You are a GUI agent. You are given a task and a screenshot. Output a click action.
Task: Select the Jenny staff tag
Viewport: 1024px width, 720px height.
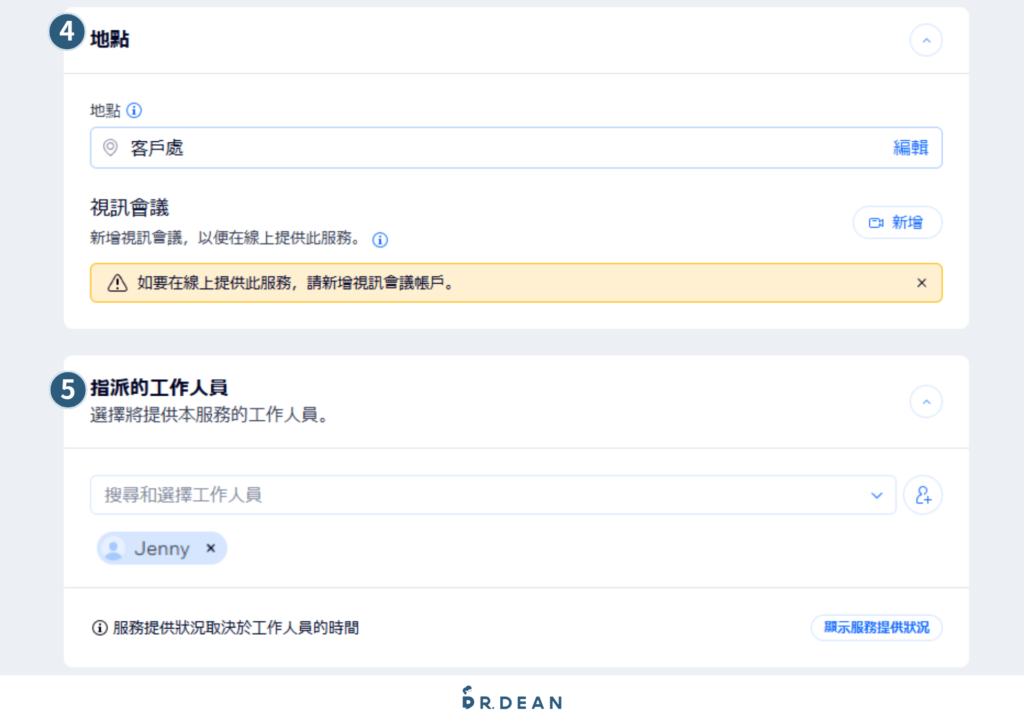[x=160, y=548]
